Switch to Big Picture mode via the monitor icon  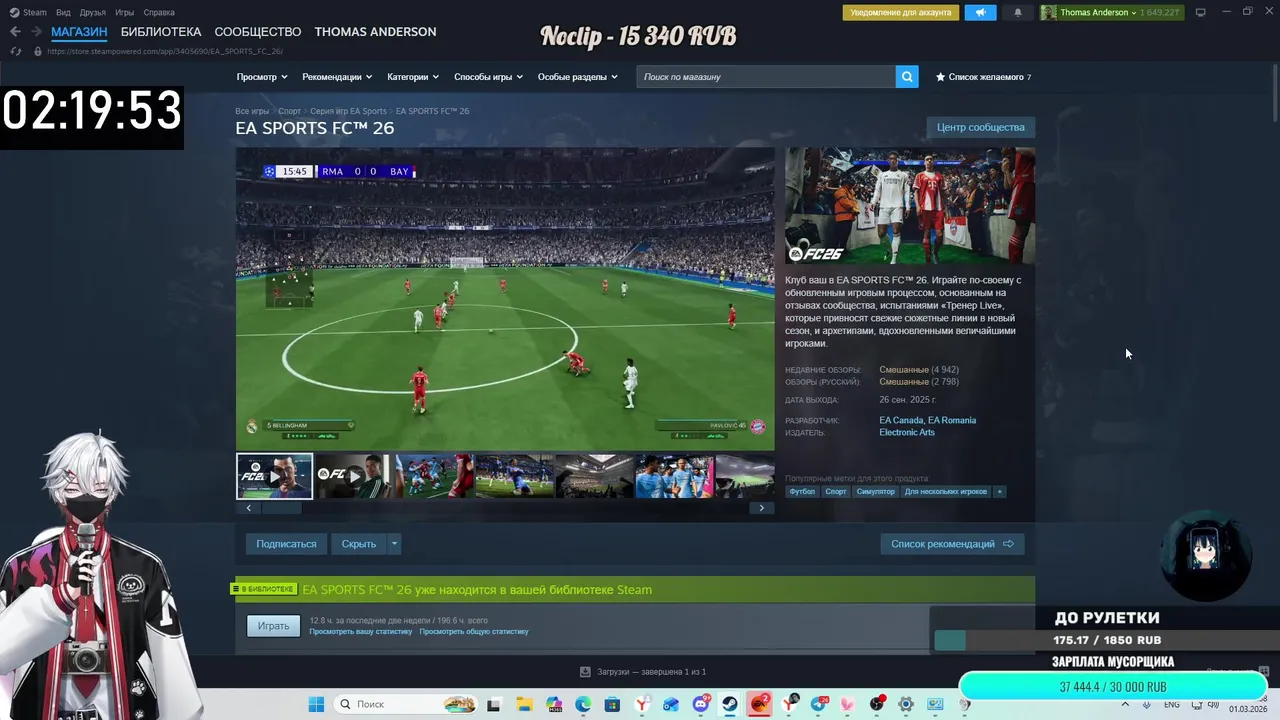pos(1201,12)
